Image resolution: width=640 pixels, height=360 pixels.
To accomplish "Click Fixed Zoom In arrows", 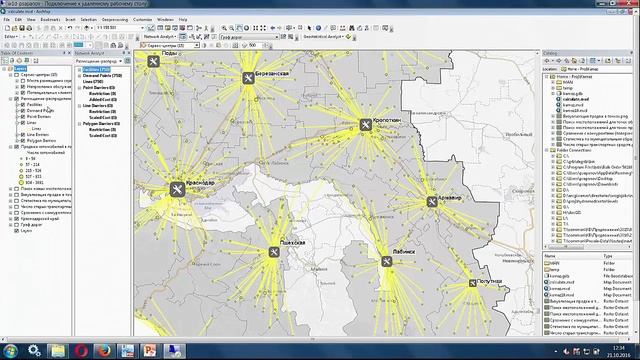I will [x=256, y=28].
